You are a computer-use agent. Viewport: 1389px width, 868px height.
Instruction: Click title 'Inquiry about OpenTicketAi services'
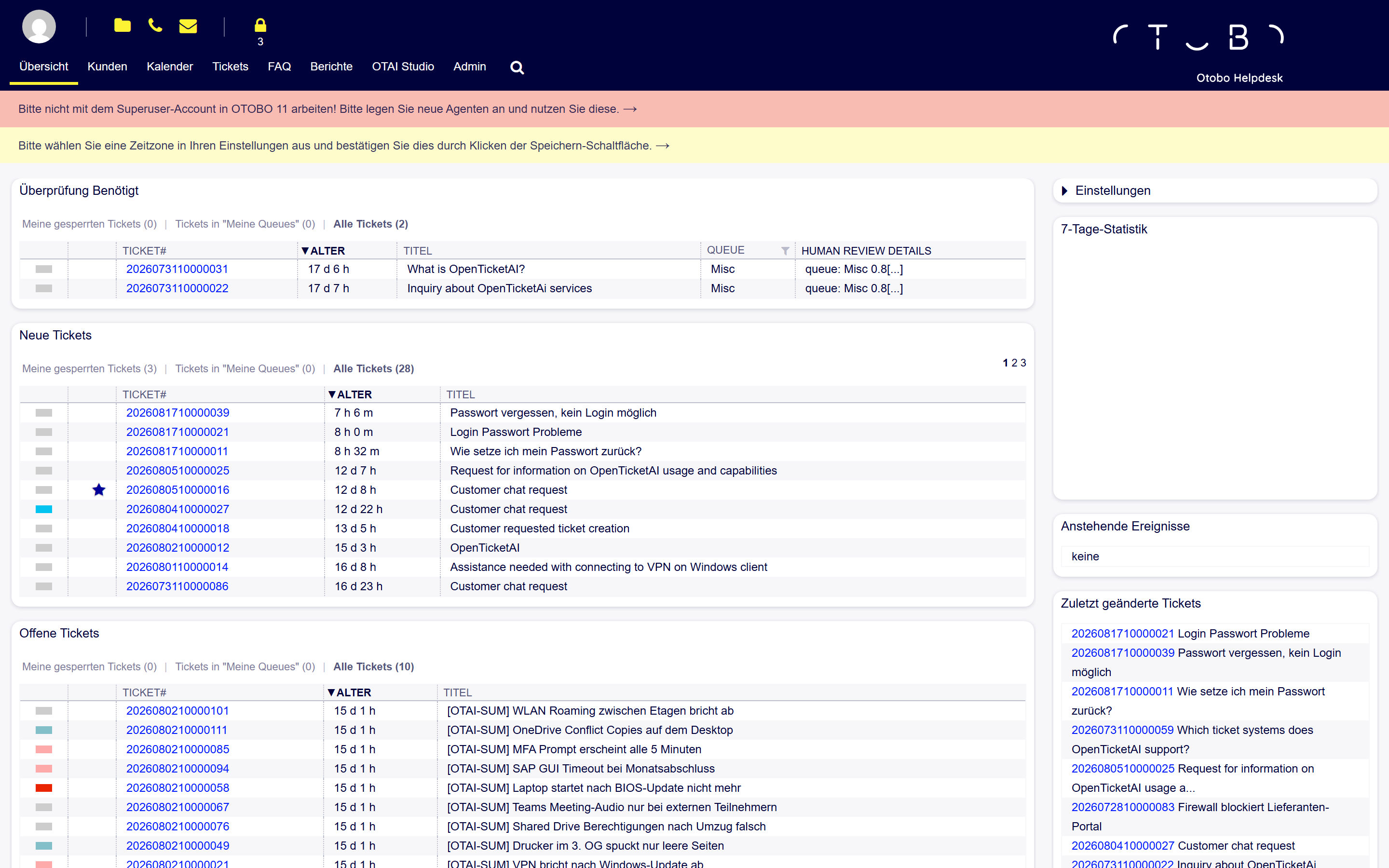click(x=499, y=288)
